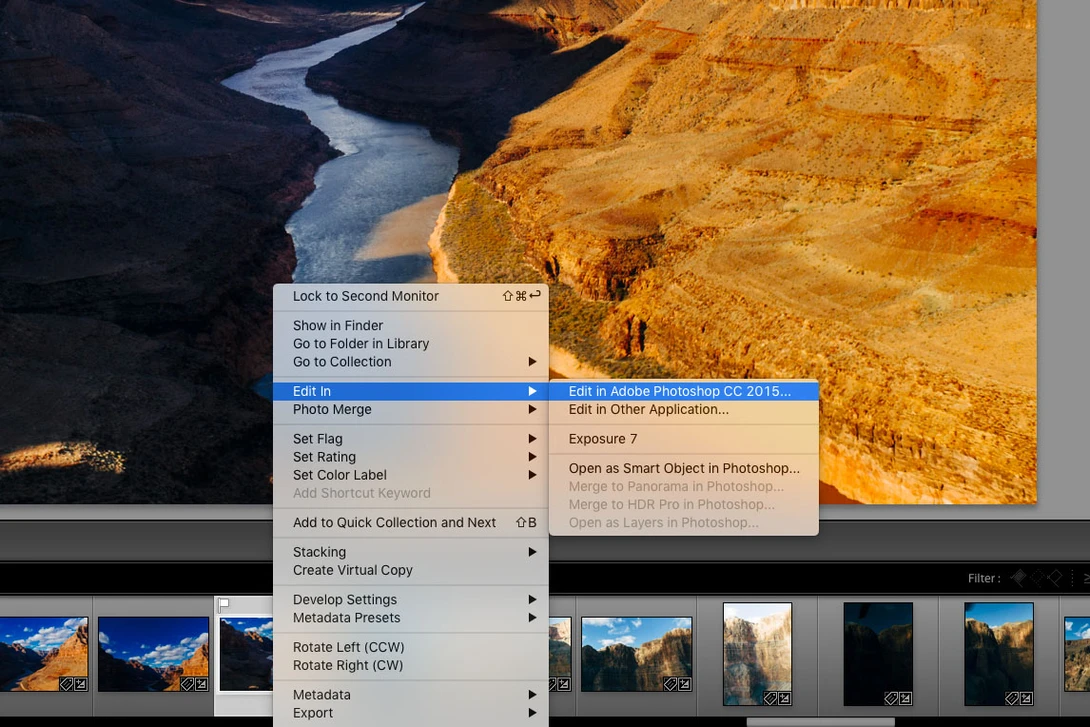The height and width of the screenshot is (727, 1090).
Task: Select the darkest portrait thumbnail in the filmstrip
Action: coord(878,654)
